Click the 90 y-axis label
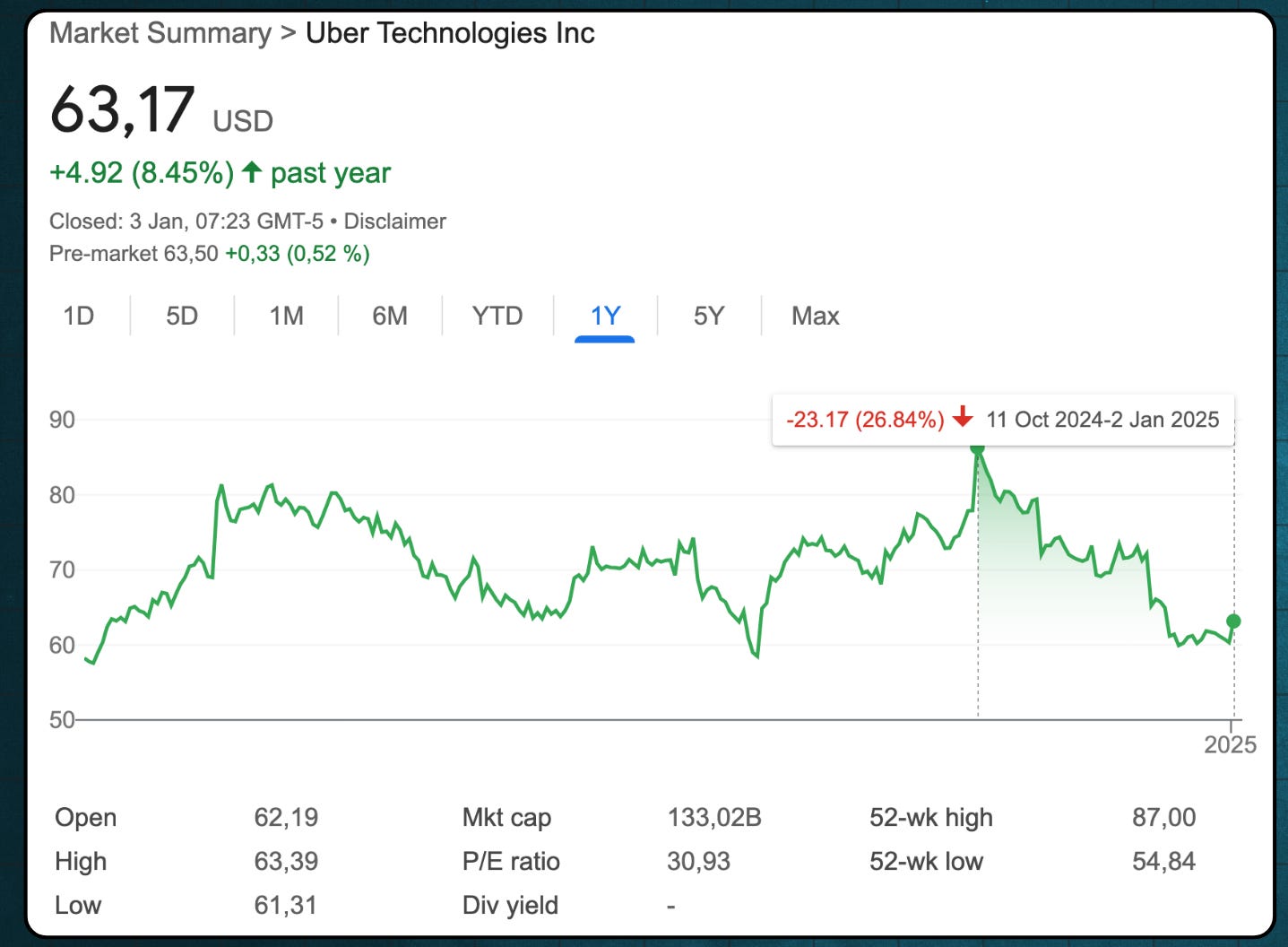 [62, 420]
